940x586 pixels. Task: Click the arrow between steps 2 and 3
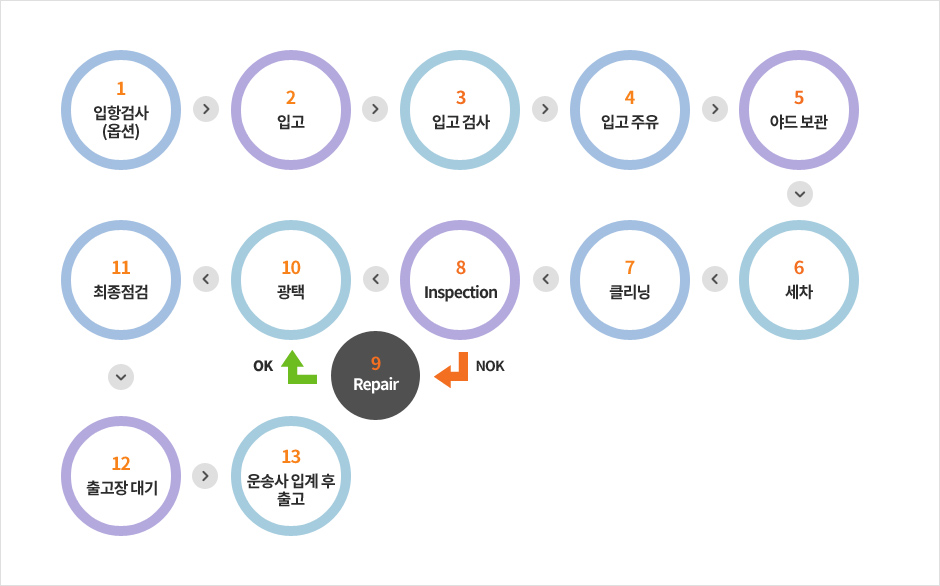[x=375, y=109]
